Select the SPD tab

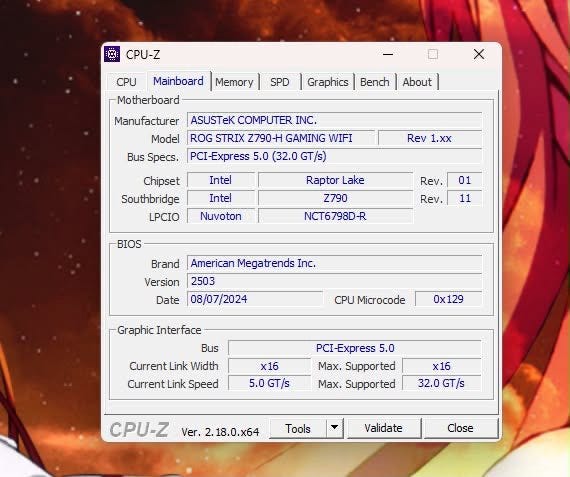click(x=280, y=82)
